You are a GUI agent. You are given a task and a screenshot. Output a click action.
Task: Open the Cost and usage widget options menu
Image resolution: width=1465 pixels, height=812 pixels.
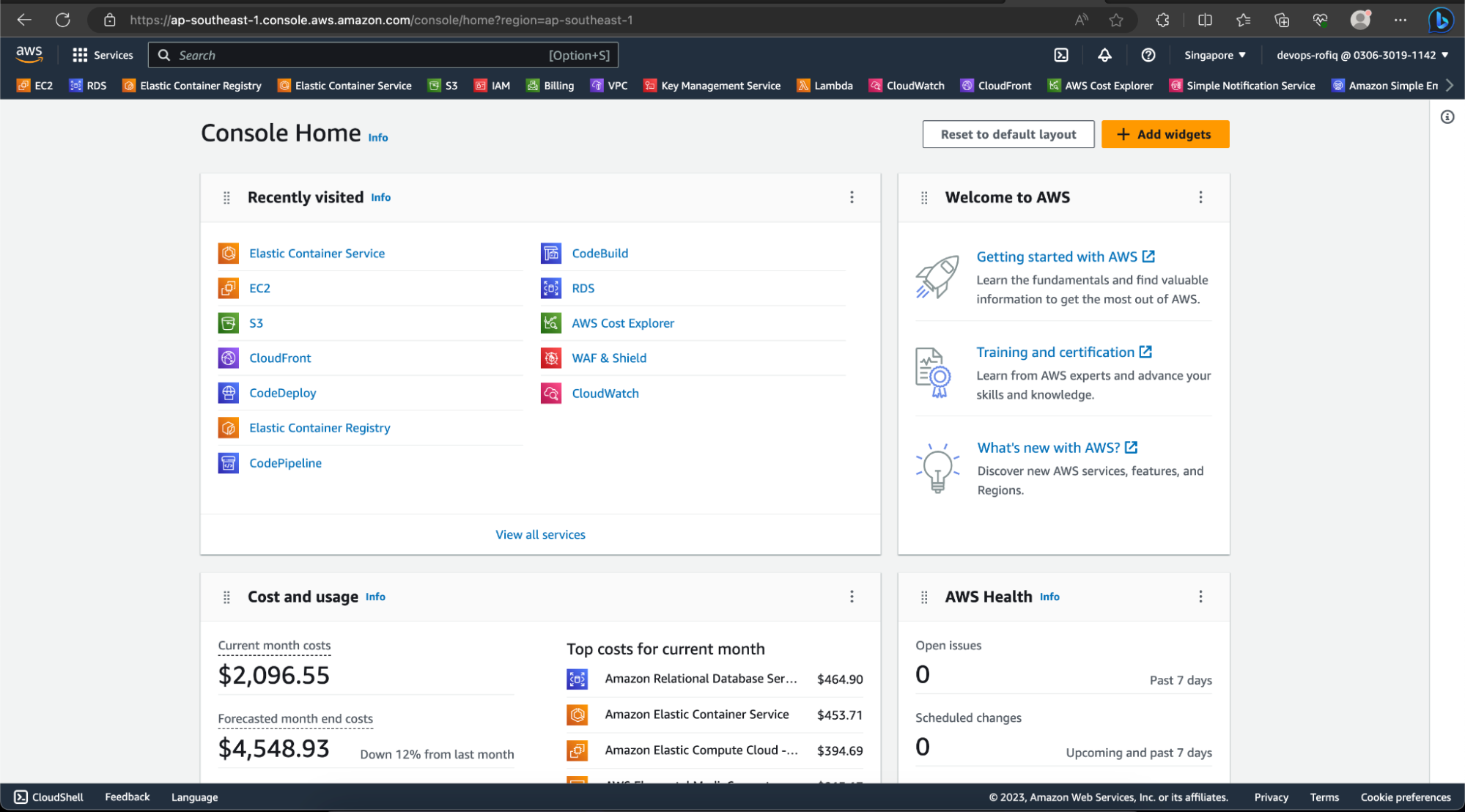click(x=852, y=597)
